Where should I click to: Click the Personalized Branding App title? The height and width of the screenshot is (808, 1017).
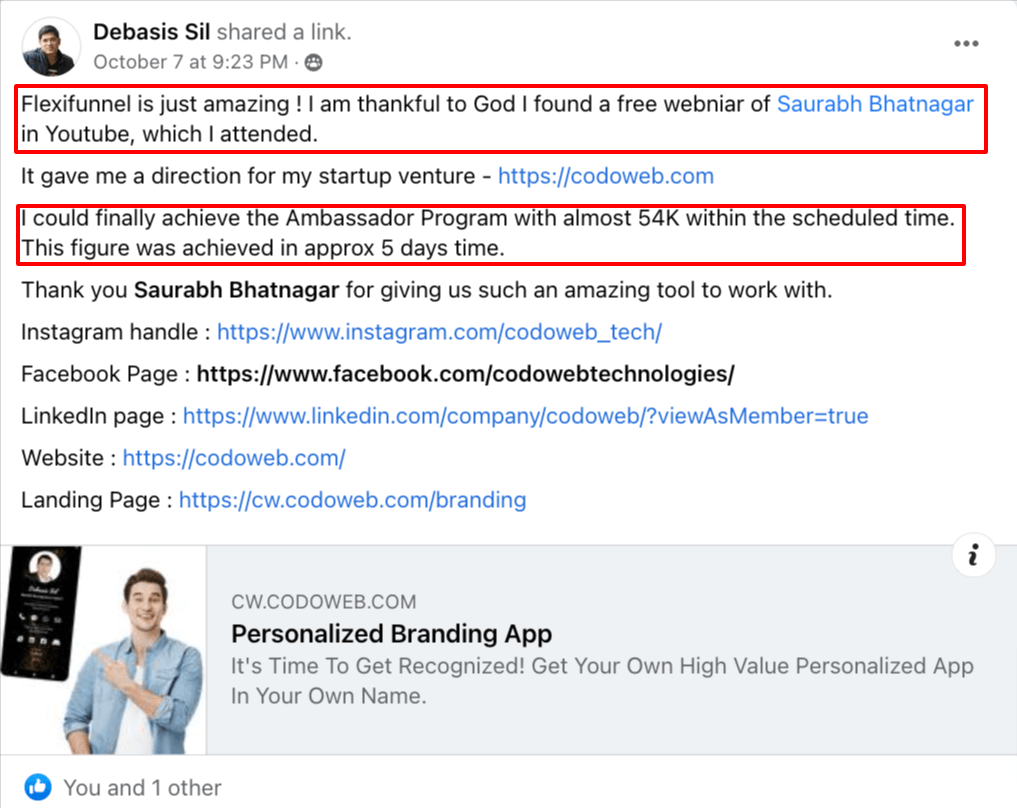tap(391, 634)
